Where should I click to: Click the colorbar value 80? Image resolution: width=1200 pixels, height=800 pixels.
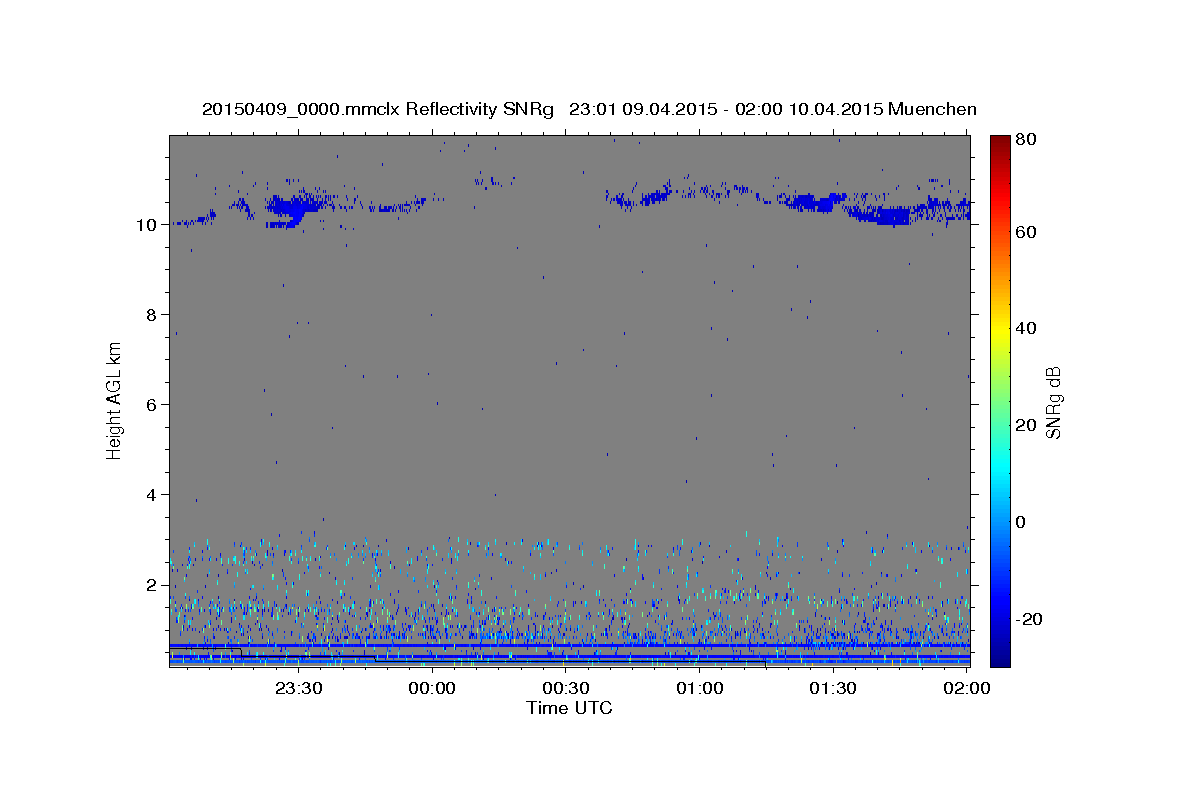[x=1025, y=139]
